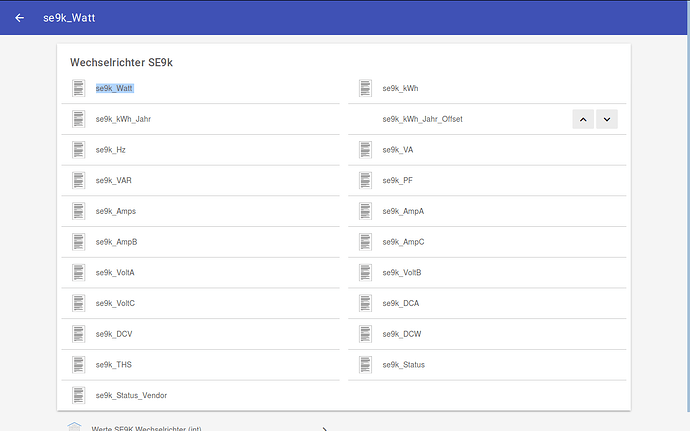Select the se9k_kWh_Jahr item label
Screen dimensions: 690x431
click(x=123, y=119)
